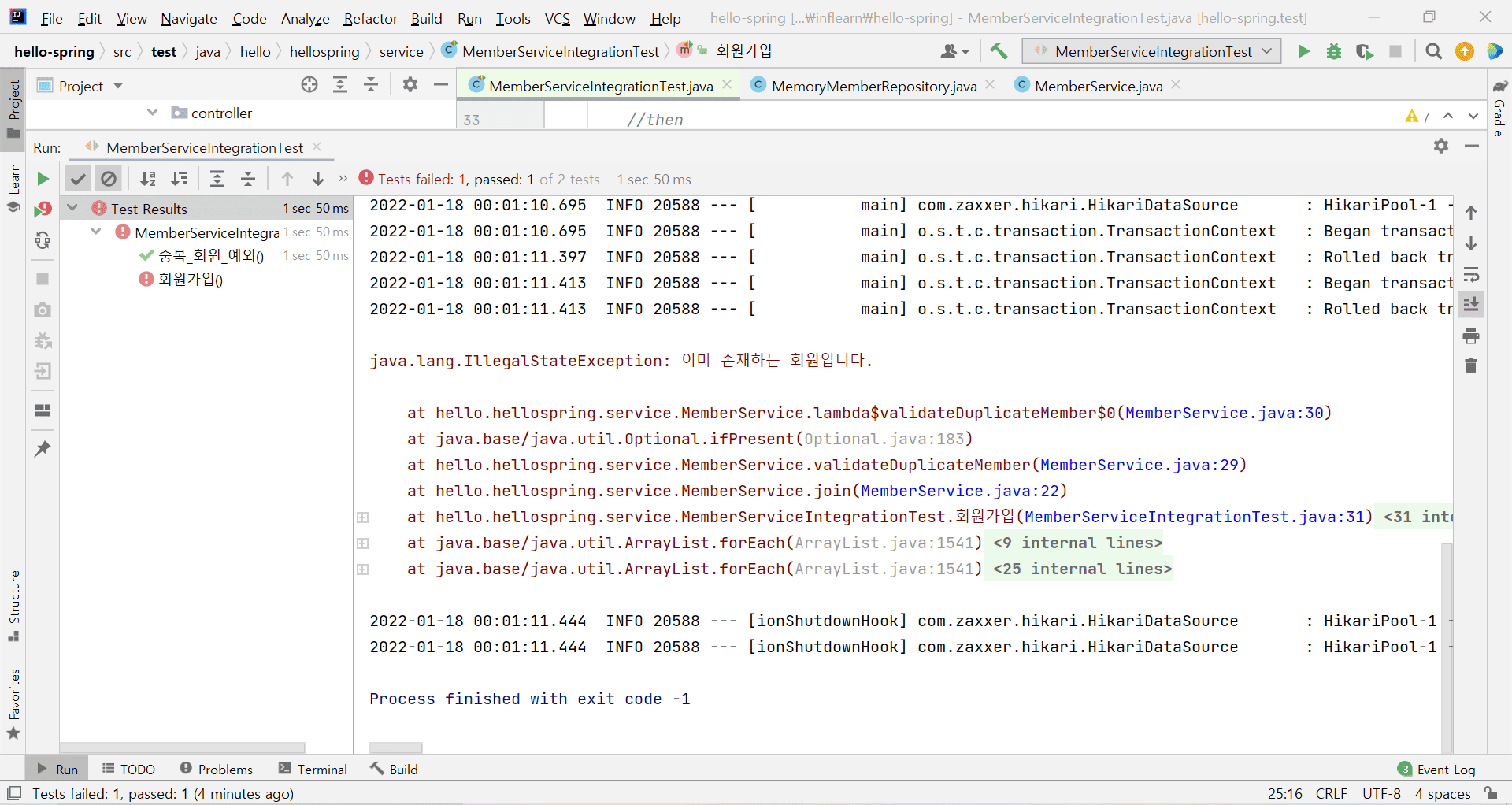The image size is (1512, 805).
Task: Toggle auto-test icon in the Run sidebar
Action: tap(43, 240)
